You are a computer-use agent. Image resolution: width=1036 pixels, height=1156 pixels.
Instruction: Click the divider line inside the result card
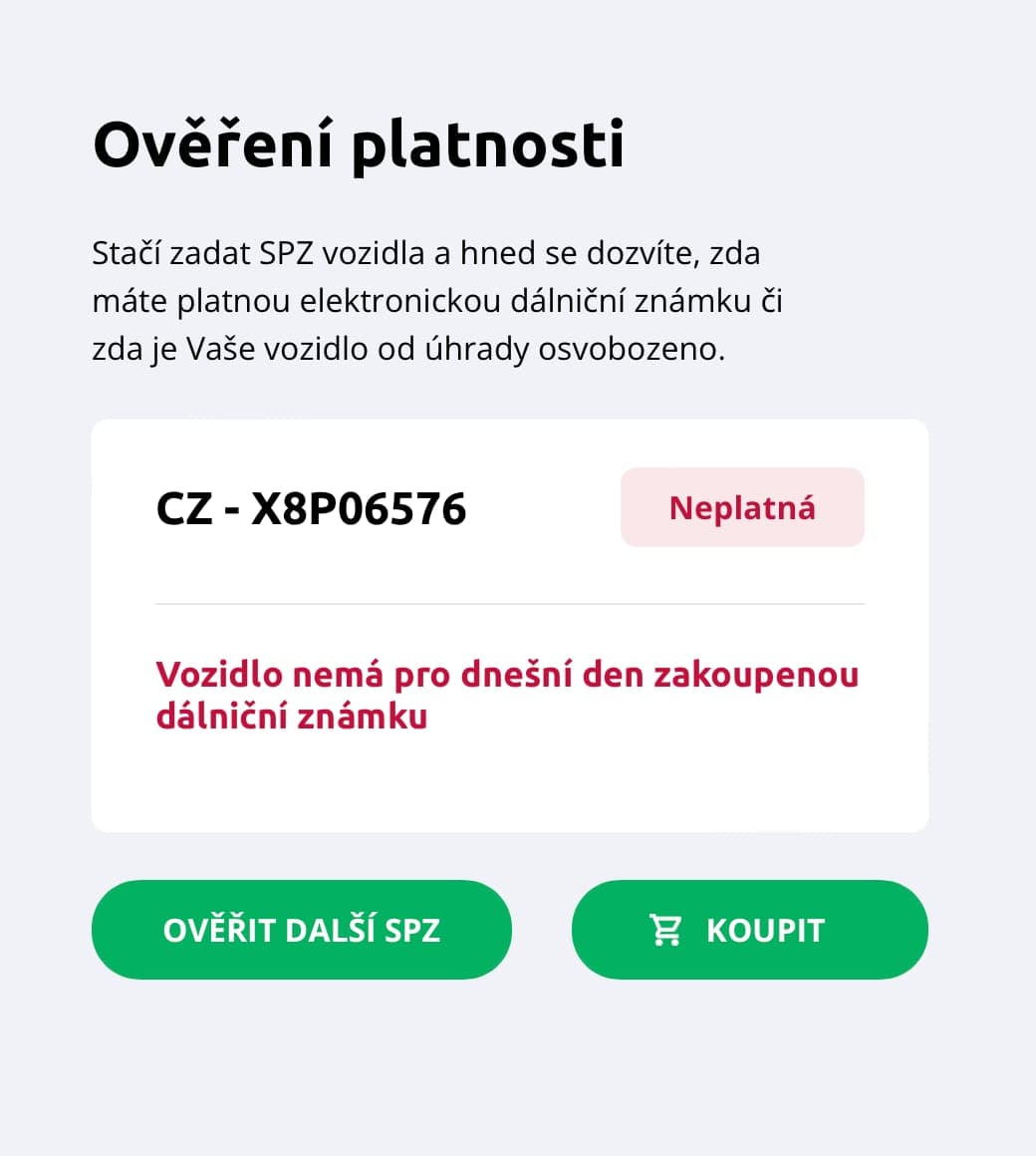(509, 604)
